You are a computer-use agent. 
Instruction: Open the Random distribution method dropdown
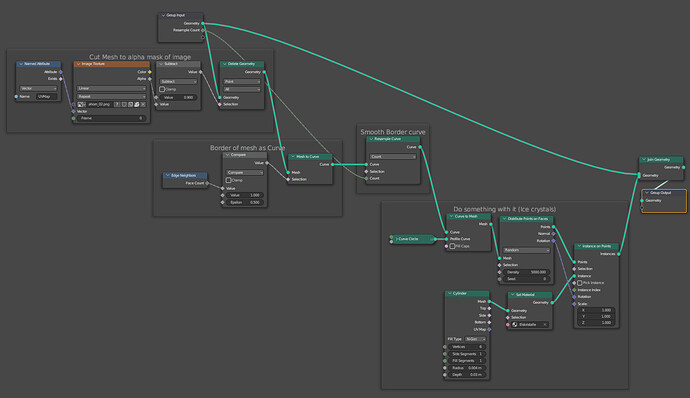coord(526,250)
